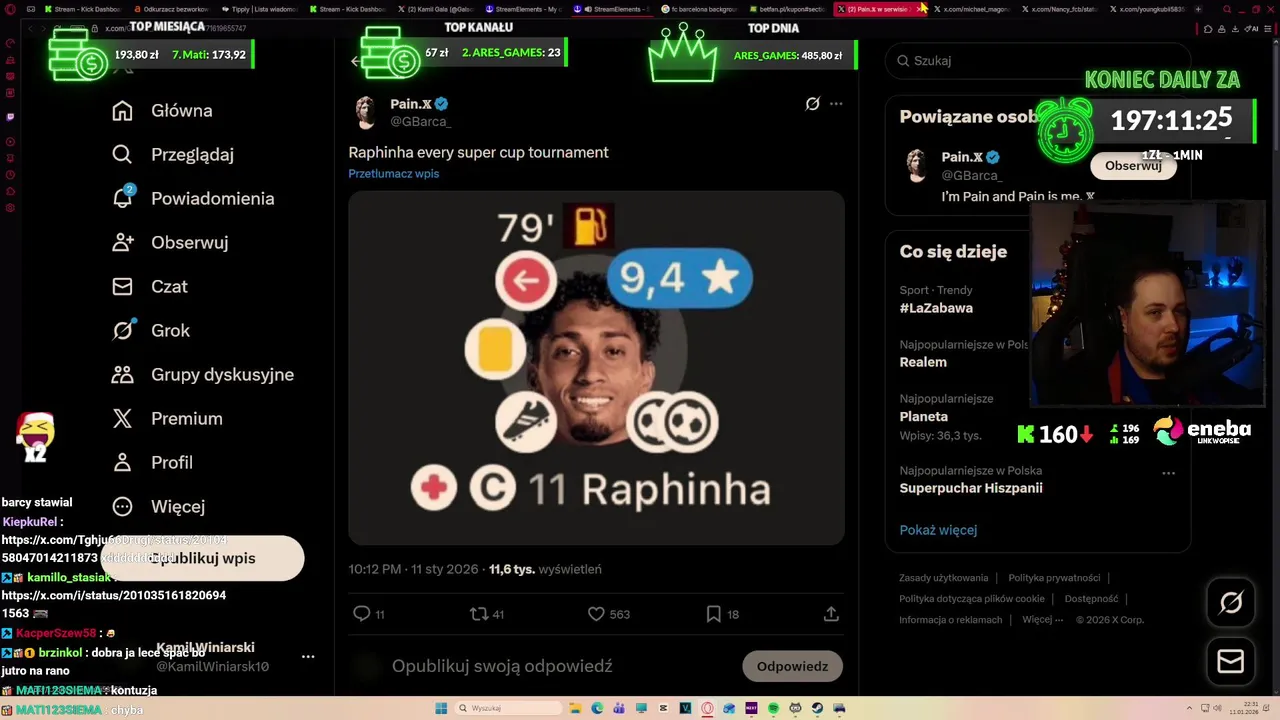
Task: Open Grupy dyskusyjne communities icon
Action: (x=122, y=375)
